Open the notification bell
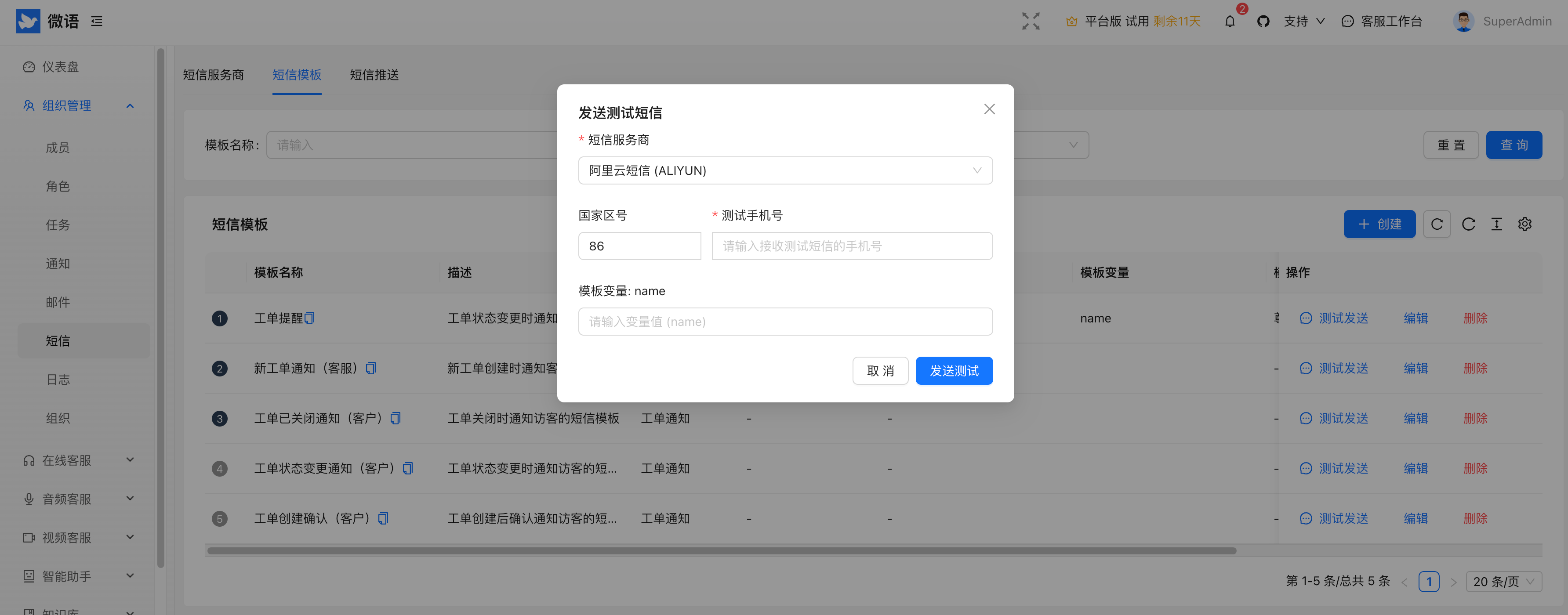Viewport: 1568px width, 615px height. pos(1230,21)
